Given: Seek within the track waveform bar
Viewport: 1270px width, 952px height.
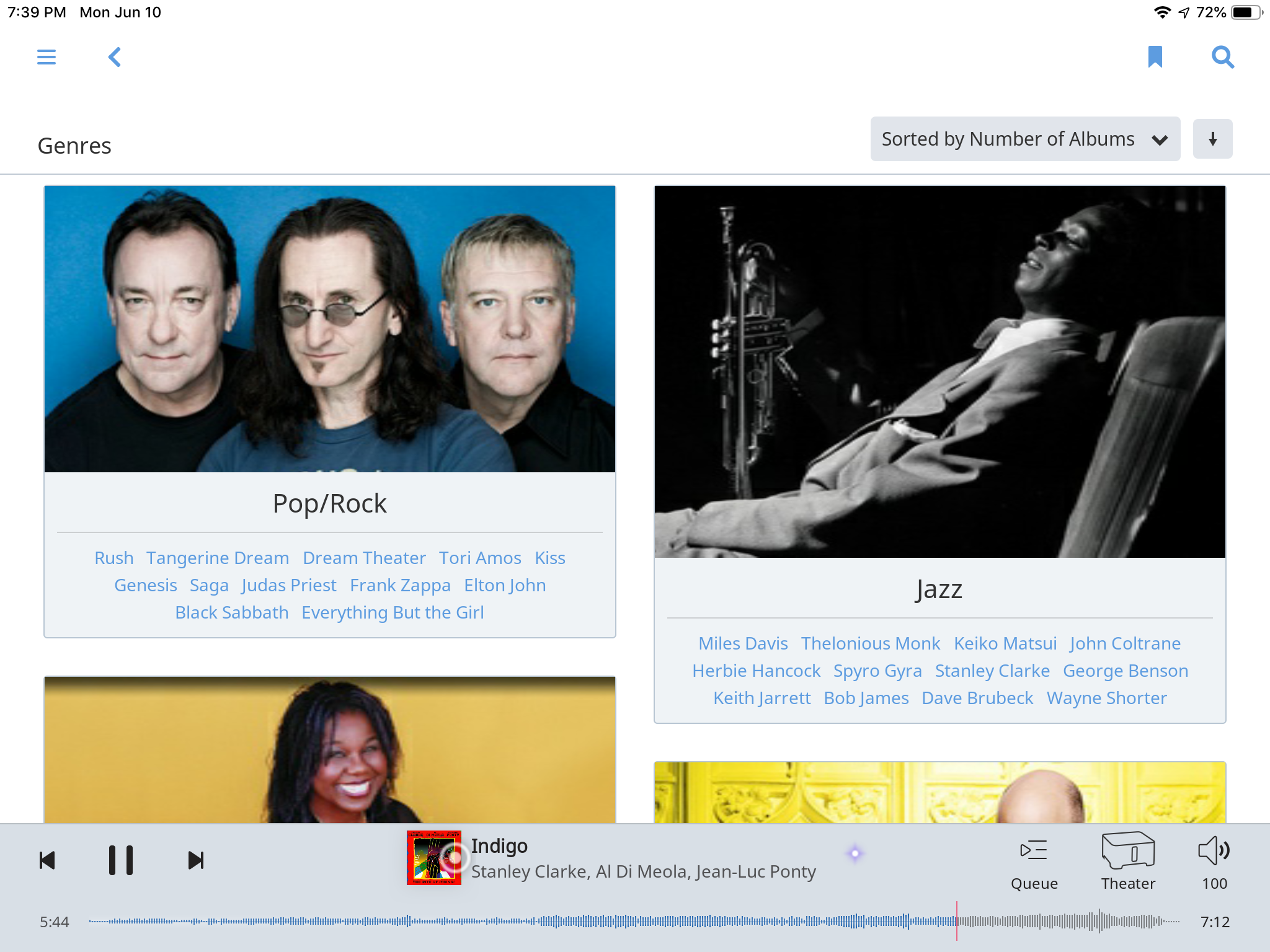Looking at the screenshot, I should point(620,922).
